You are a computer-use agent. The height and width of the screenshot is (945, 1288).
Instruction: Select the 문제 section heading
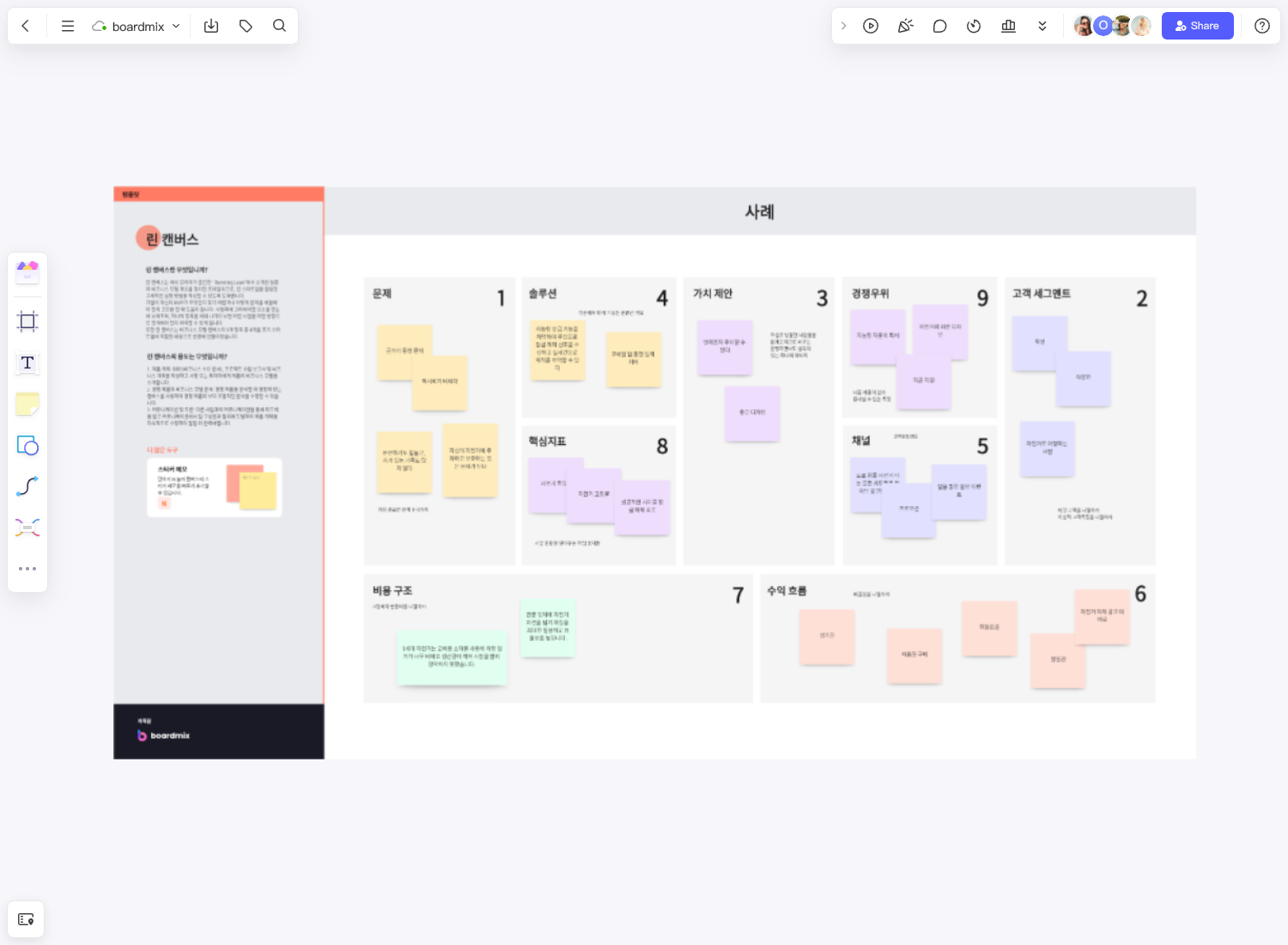382,294
